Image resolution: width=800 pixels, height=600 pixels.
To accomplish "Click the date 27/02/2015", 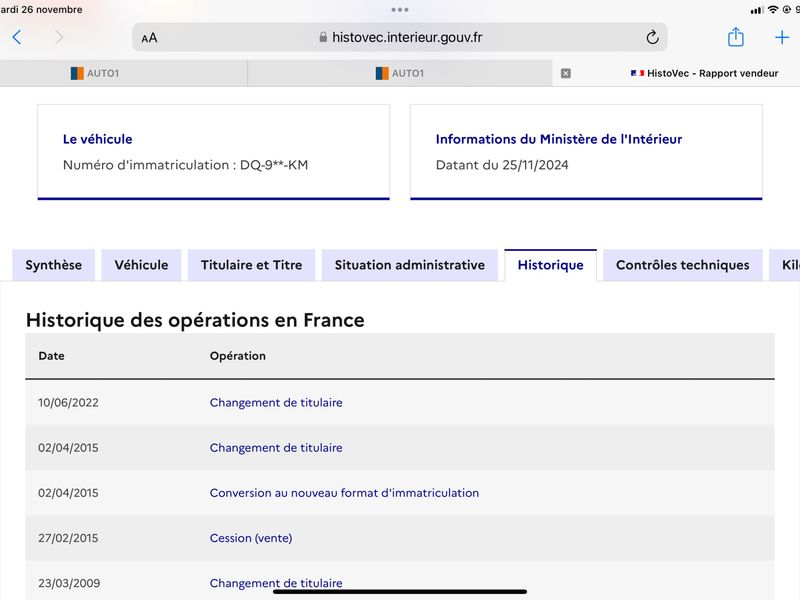I will (x=68, y=538).
